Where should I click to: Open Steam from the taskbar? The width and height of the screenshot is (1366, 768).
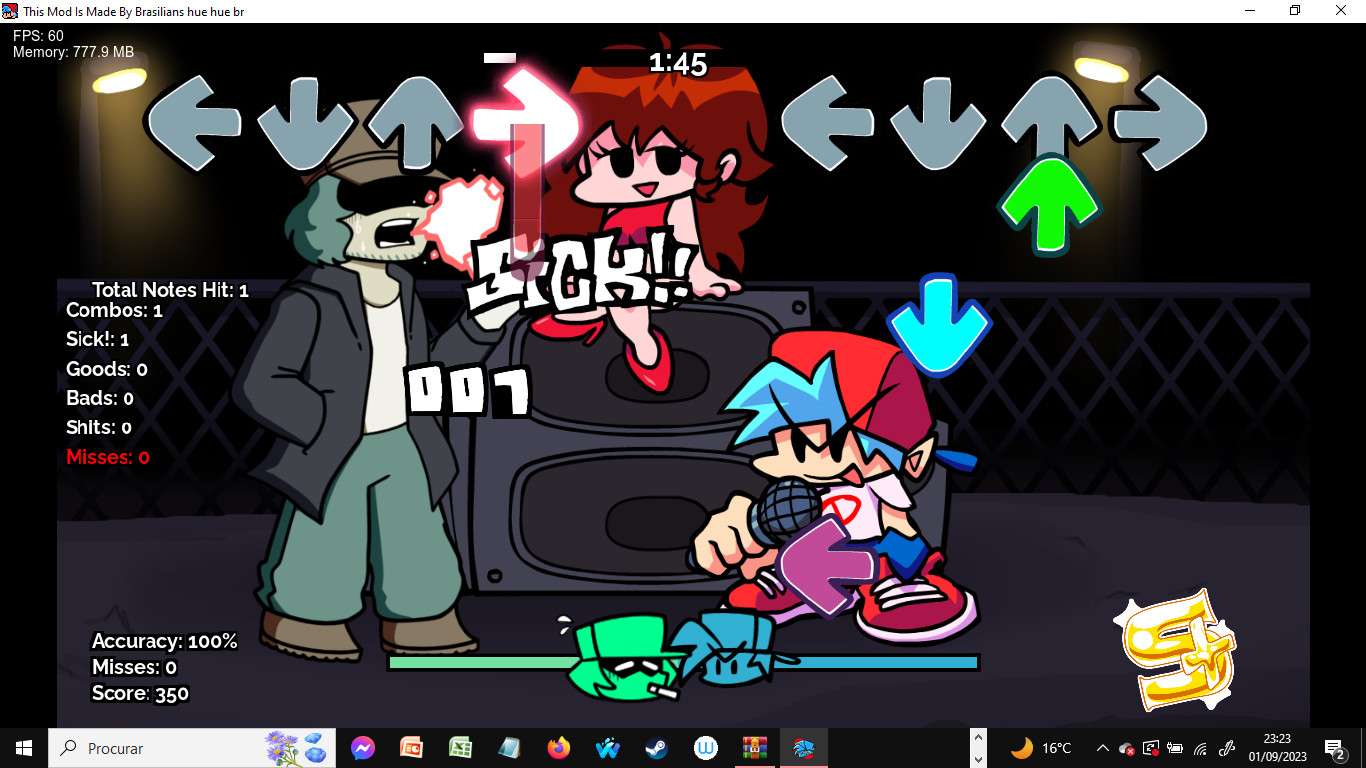(656, 748)
